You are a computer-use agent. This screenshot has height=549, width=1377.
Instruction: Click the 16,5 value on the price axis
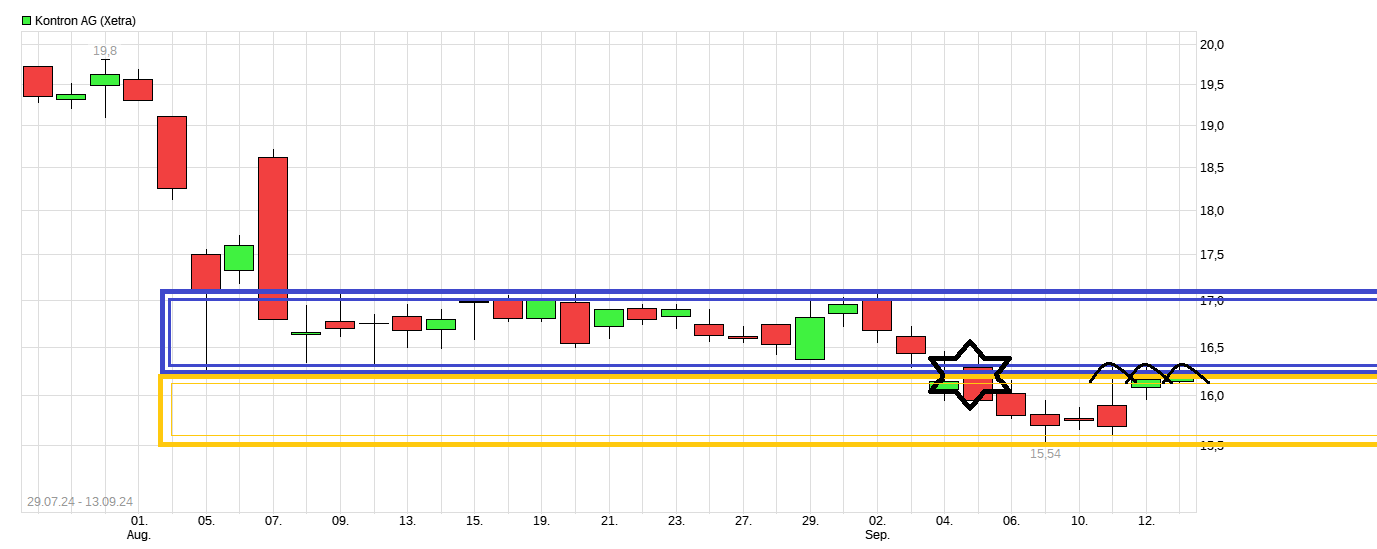tap(1213, 348)
